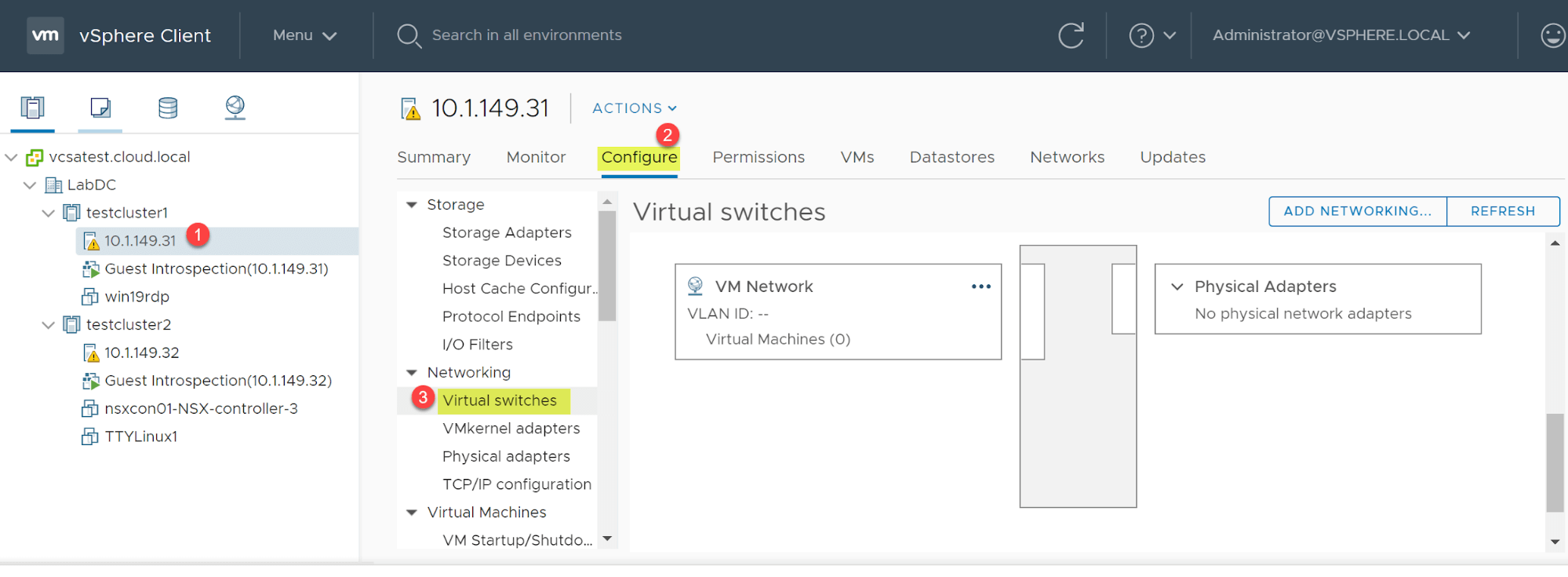The width and height of the screenshot is (1568, 577).
Task: Open the Permissions tab
Action: tap(759, 157)
